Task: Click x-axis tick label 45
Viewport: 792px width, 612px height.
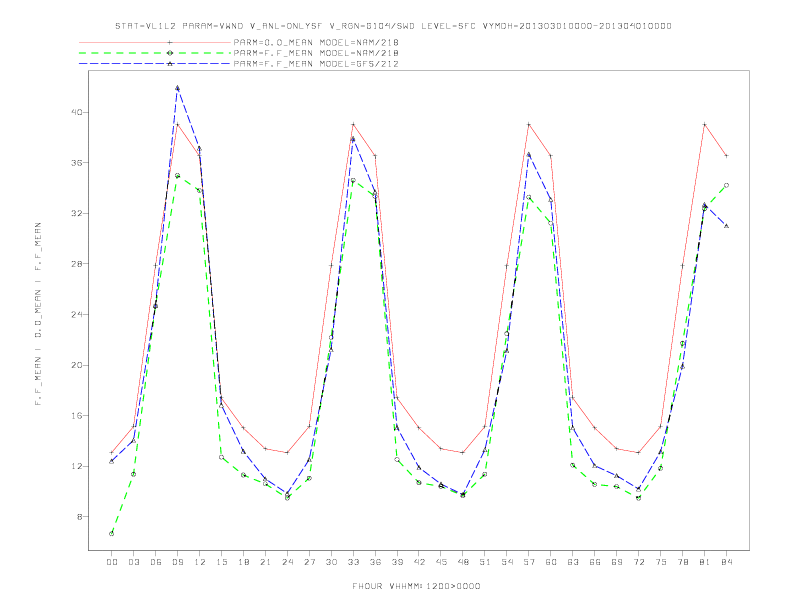Action: pos(441,562)
